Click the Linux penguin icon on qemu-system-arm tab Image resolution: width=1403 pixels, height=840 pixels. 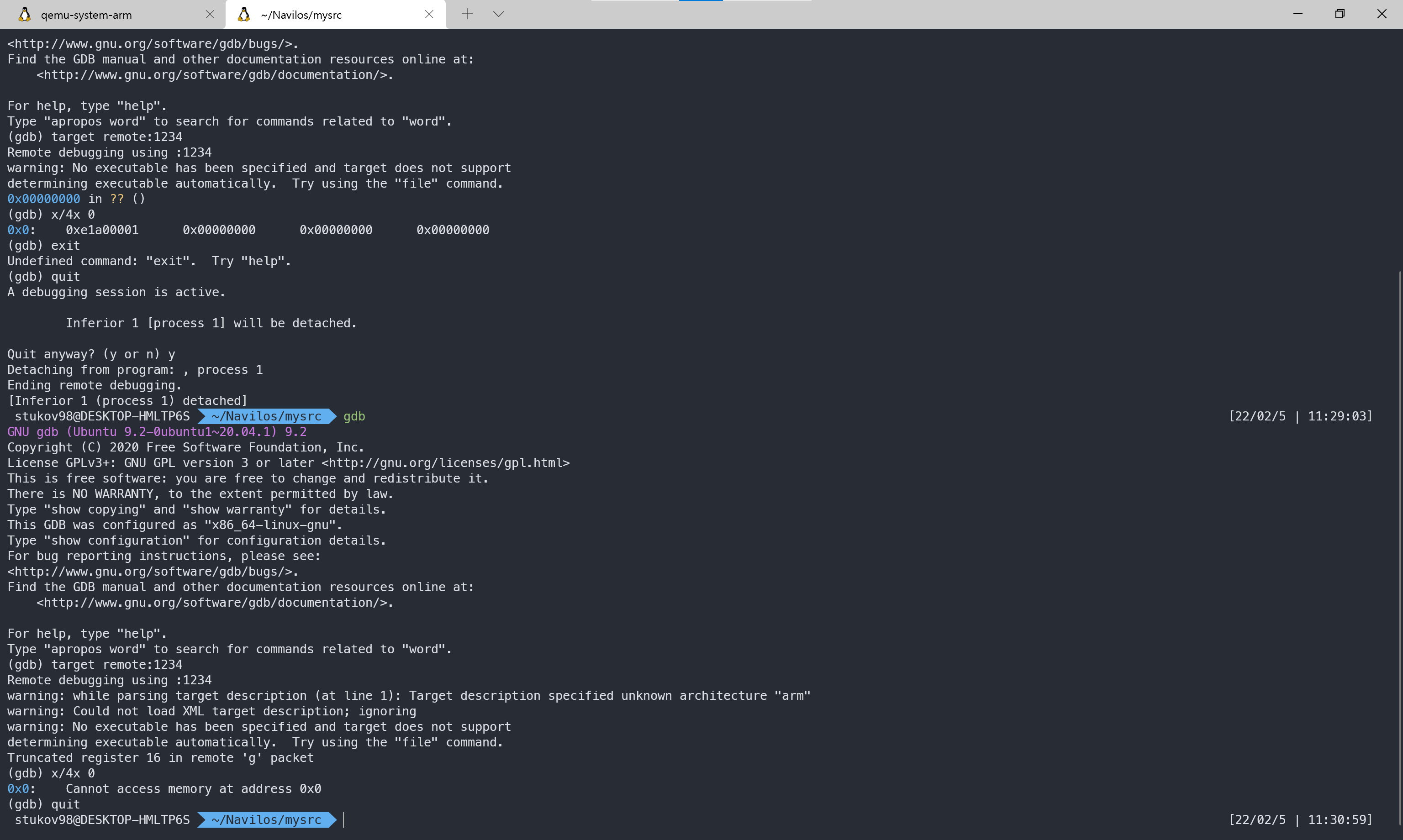point(24,14)
